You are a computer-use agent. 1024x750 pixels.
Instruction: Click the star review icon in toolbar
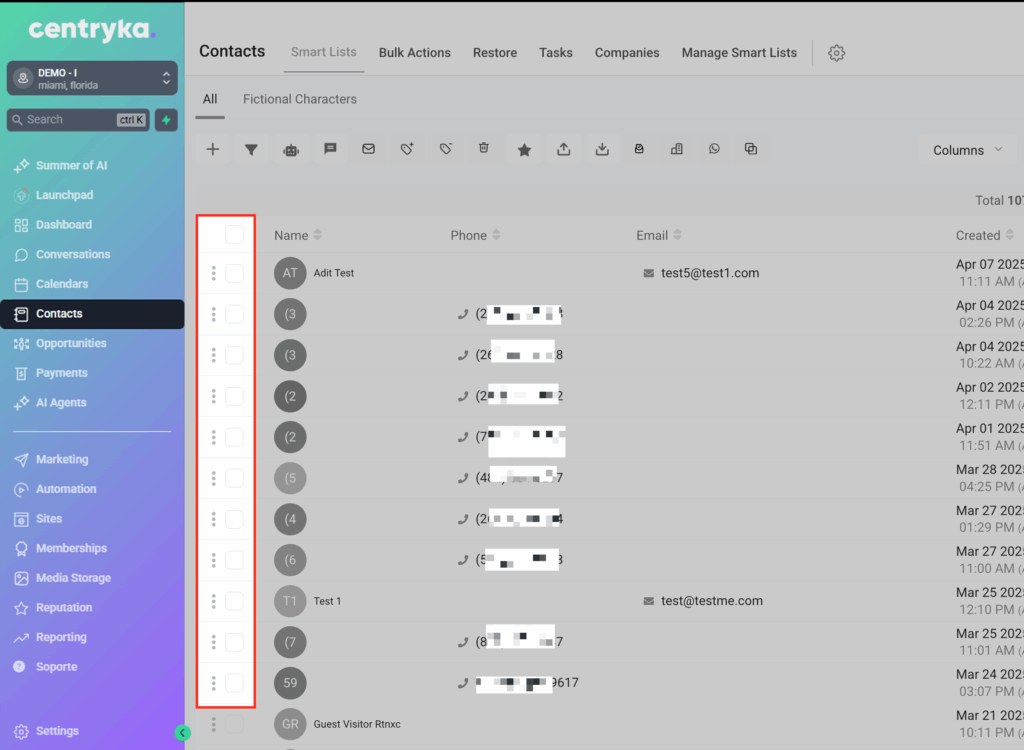click(524, 150)
